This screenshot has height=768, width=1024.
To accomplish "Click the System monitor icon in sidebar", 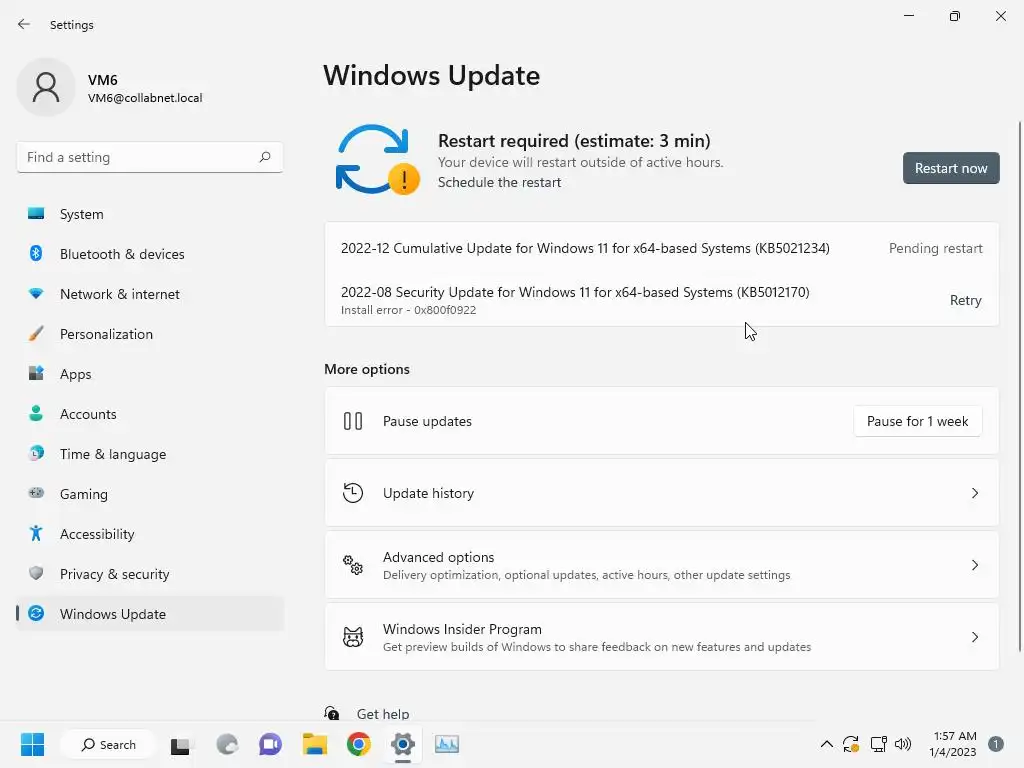I will tap(36, 214).
